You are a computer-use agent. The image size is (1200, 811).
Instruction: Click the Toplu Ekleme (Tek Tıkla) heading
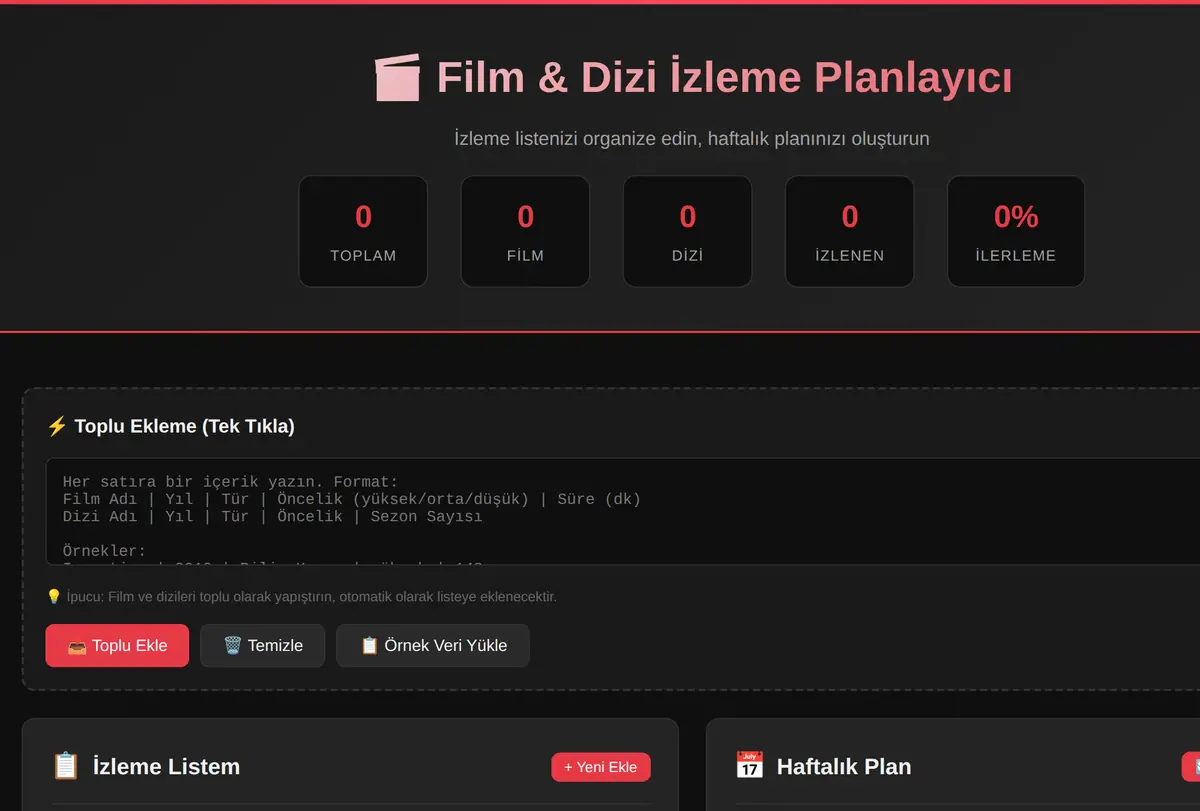click(x=184, y=427)
